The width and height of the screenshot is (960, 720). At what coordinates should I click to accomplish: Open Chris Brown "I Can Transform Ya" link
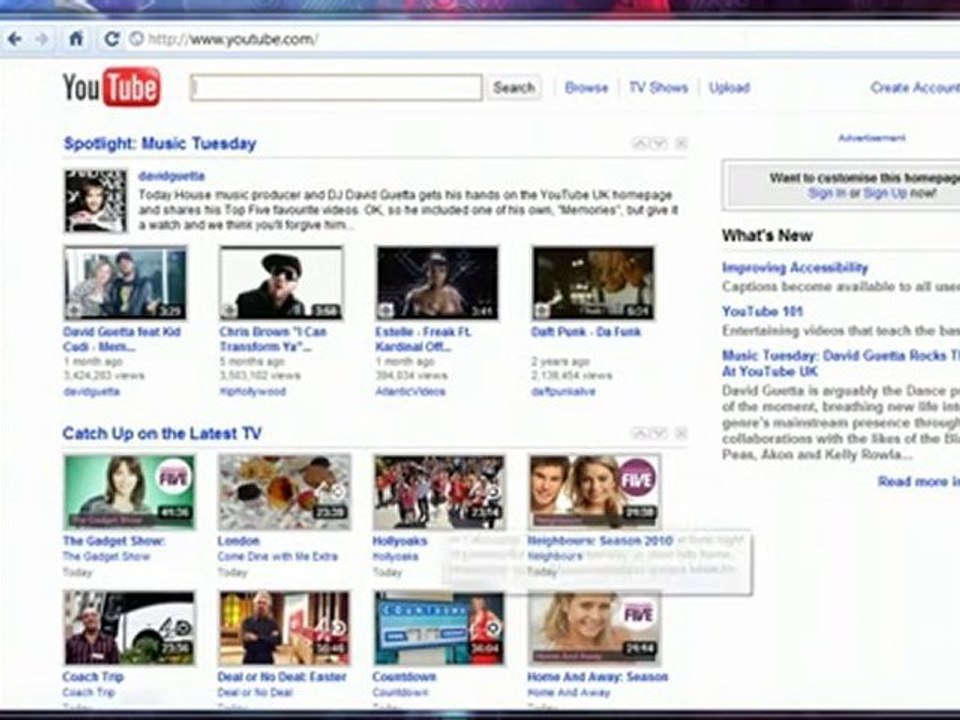click(x=273, y=339)
